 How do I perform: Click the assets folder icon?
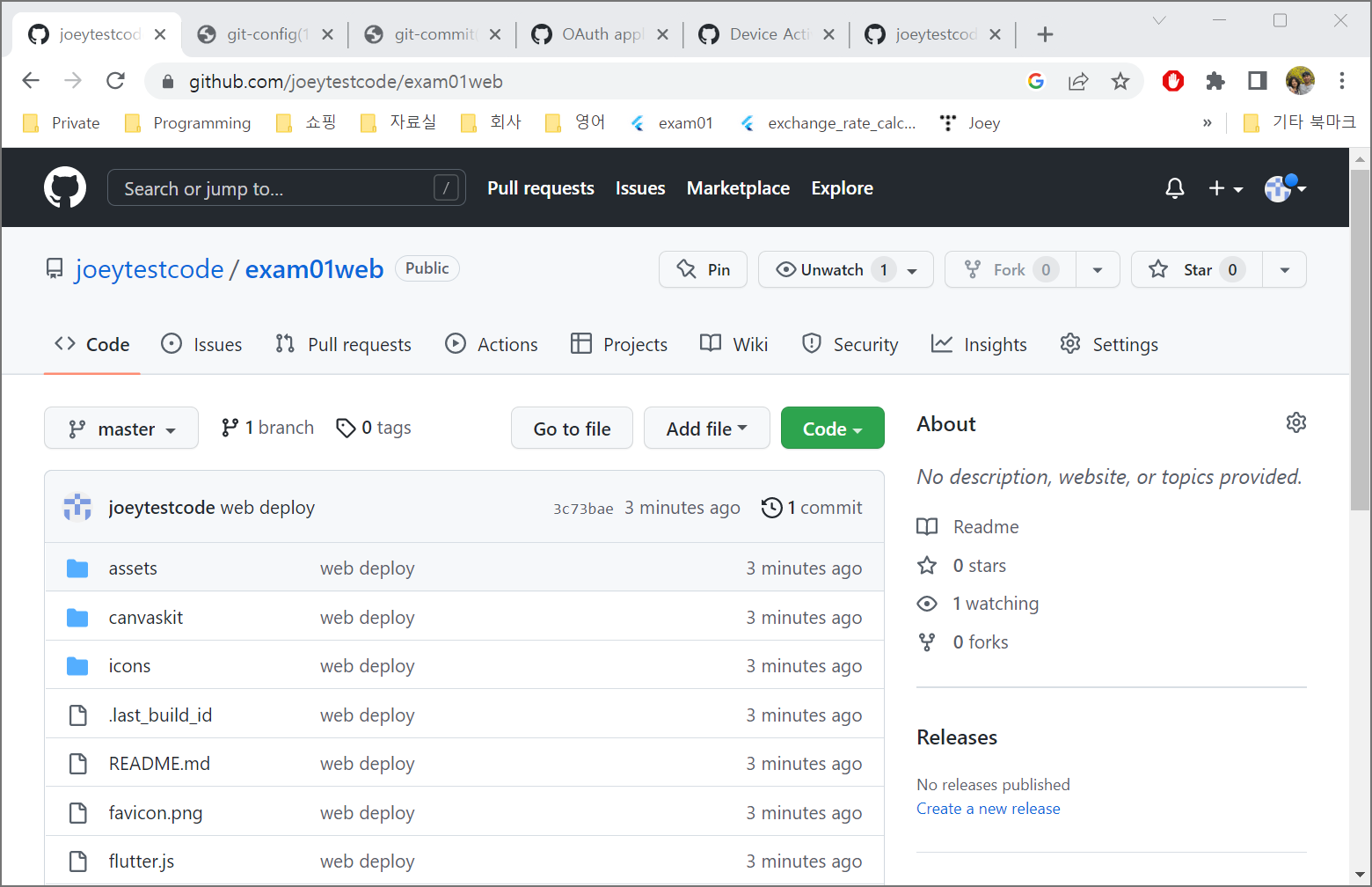pyautogui.click(x=77, y=568)
